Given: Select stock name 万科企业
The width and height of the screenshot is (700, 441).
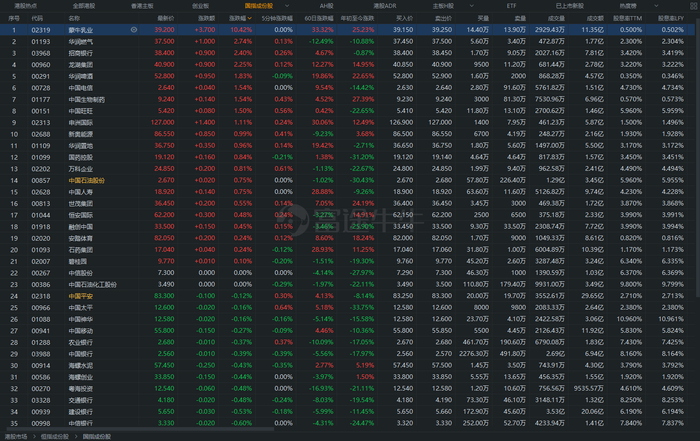Looking at the screenshot, I should pos(81,169).
